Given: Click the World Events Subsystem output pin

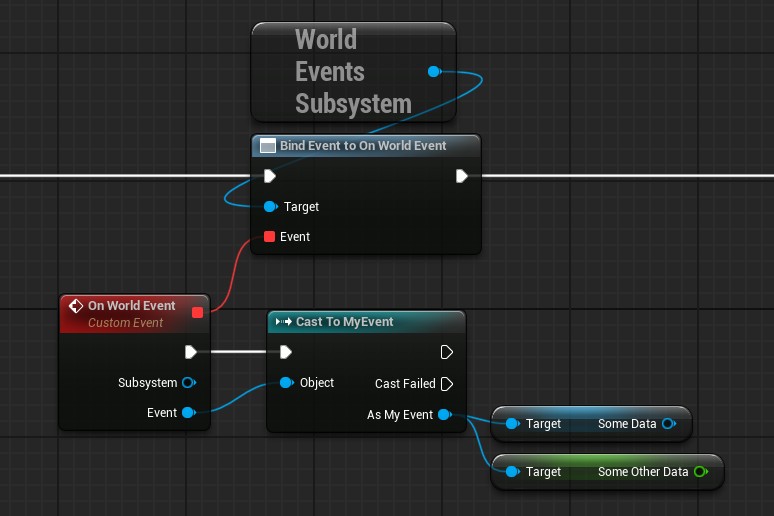Looking at the screenshot, I should coord(434,72).
